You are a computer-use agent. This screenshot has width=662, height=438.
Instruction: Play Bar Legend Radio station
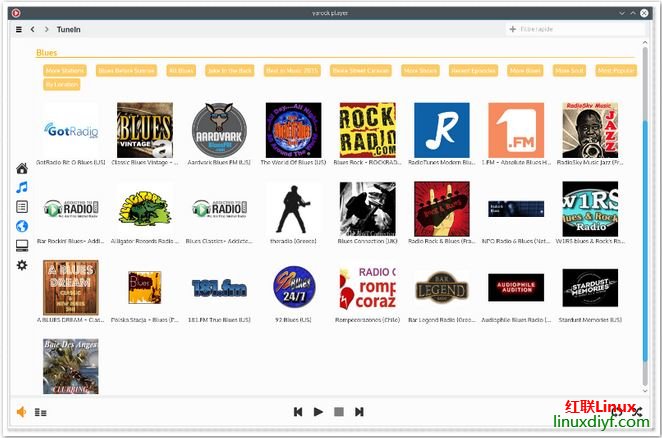[442, 288]
